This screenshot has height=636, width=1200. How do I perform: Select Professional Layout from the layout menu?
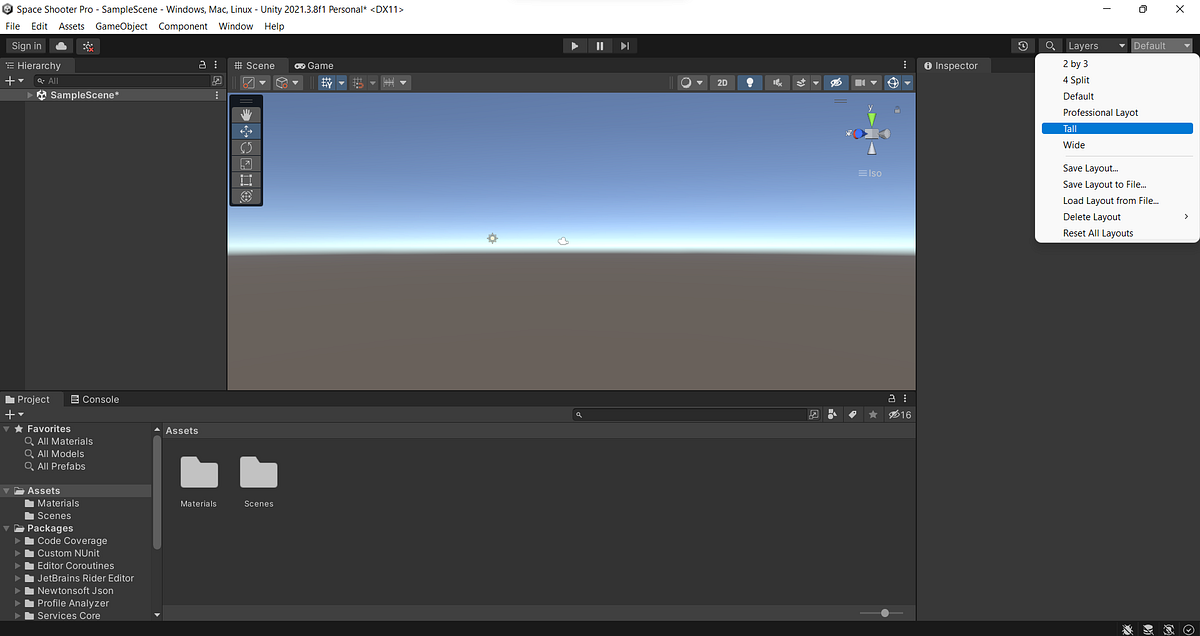1102,112
